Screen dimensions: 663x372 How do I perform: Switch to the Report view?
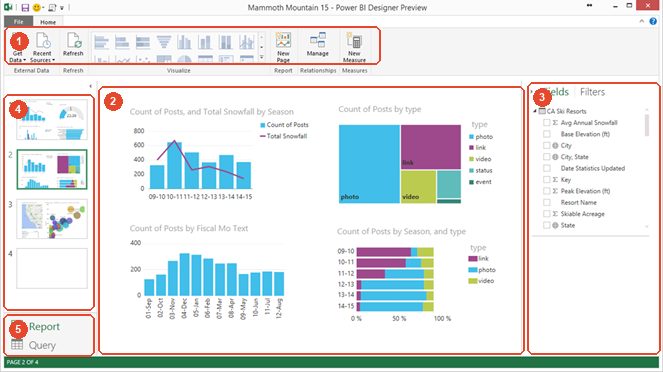click(44, 327)
